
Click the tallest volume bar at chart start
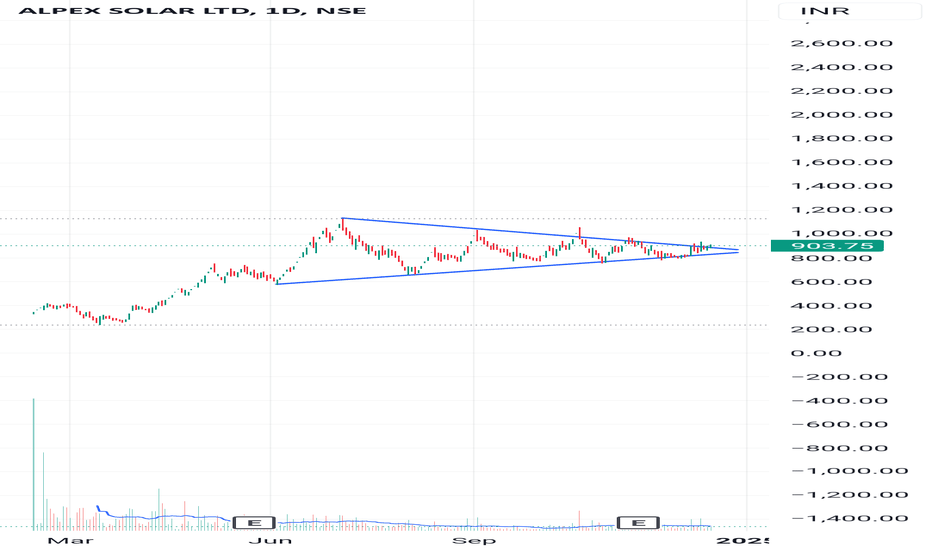coord(33,464)
